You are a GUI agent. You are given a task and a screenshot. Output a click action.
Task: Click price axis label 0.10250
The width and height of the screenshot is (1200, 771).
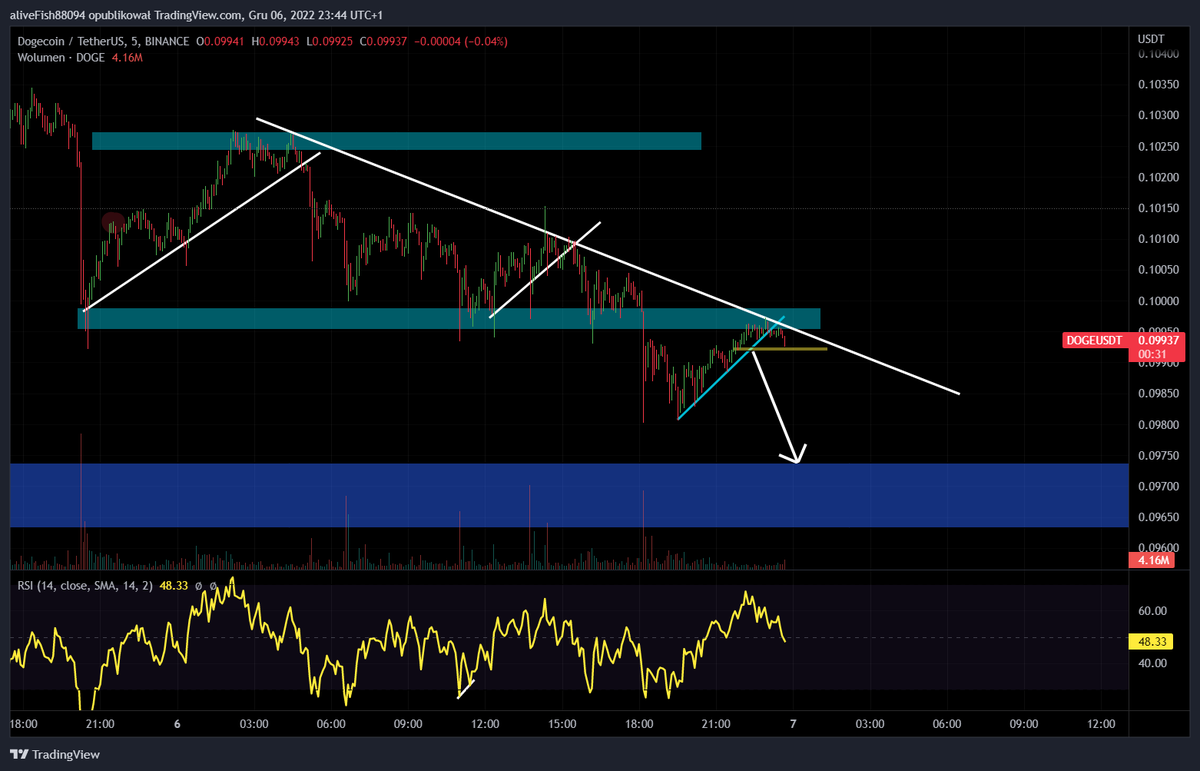coord(1156,147)
